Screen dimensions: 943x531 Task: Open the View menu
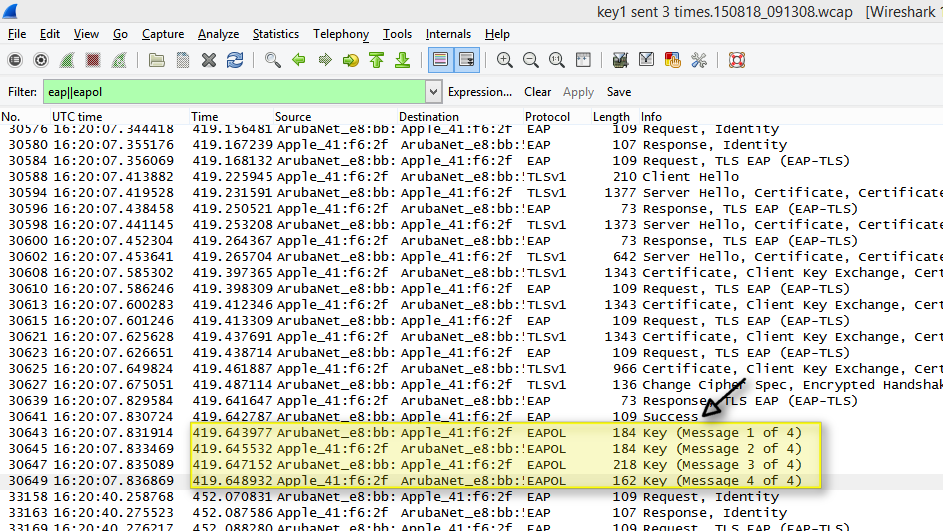(x=87, y=34)
